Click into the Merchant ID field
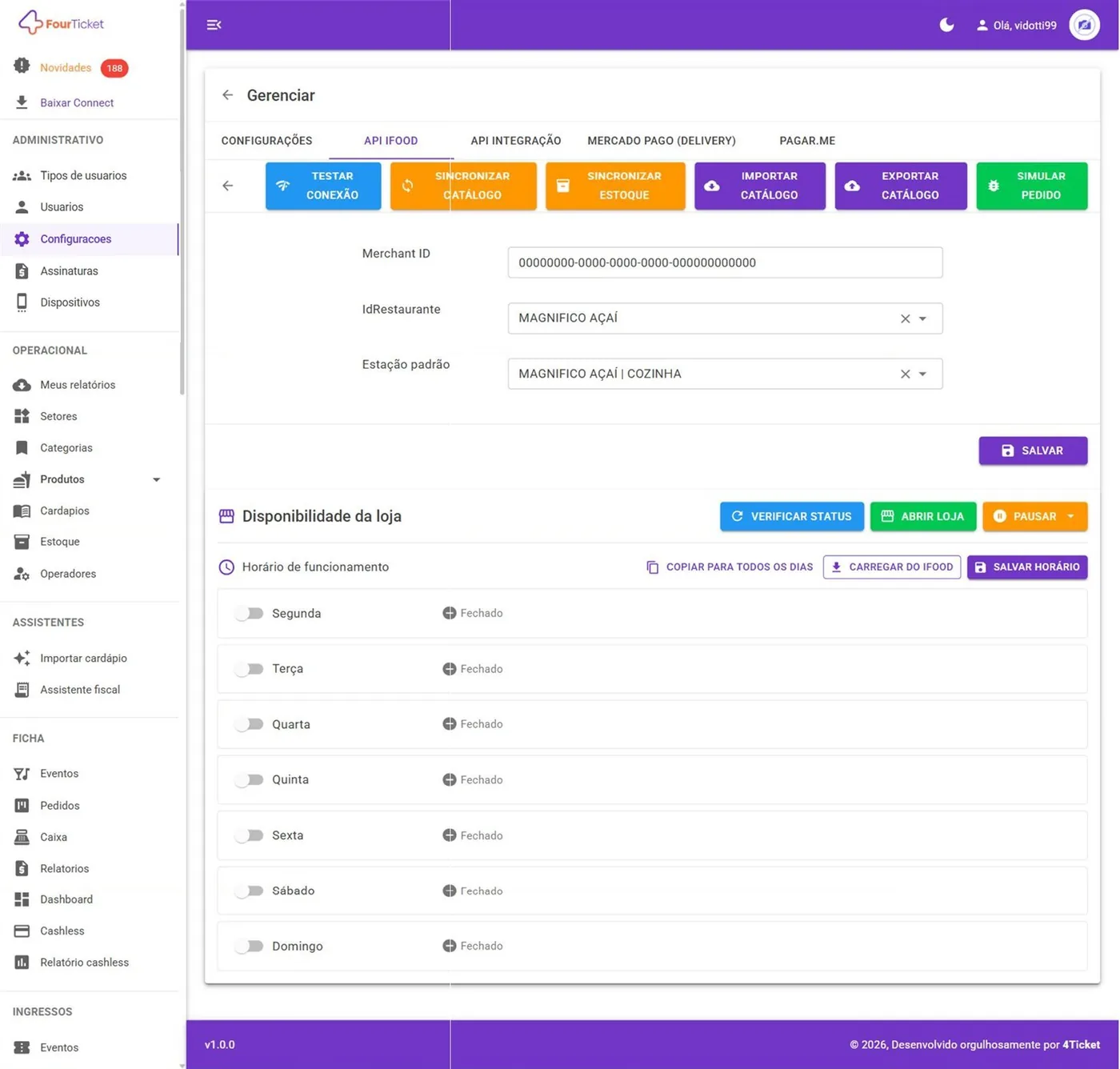Image resolution: width=1120 pixels, height=1069 pixels. [725, 262]
